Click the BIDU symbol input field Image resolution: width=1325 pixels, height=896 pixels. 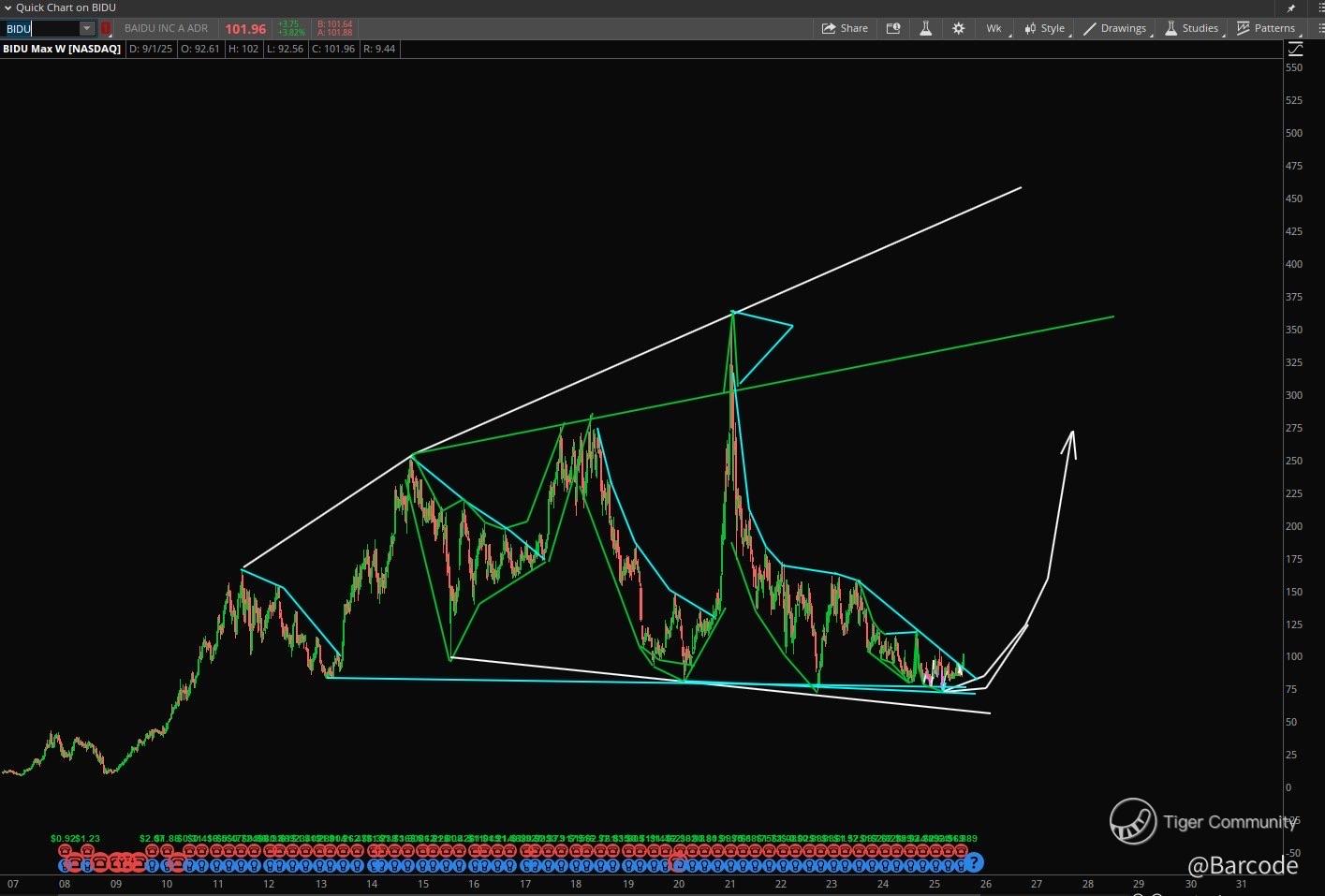[x=41, y=28]
